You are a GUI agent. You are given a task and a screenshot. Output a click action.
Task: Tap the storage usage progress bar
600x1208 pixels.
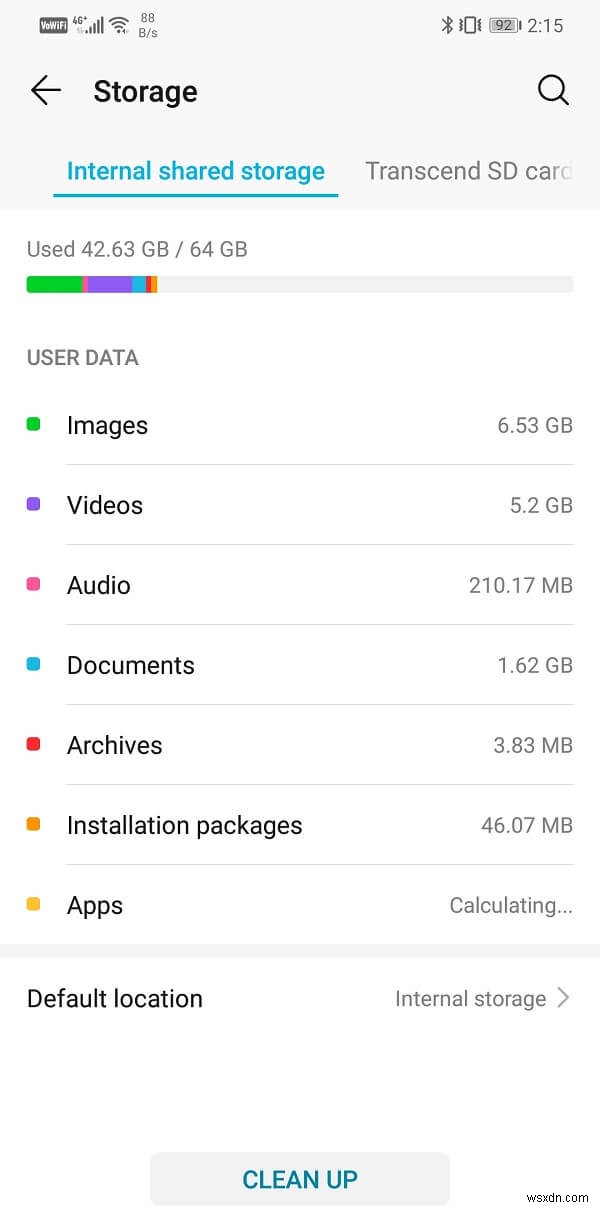pos(300,283)
